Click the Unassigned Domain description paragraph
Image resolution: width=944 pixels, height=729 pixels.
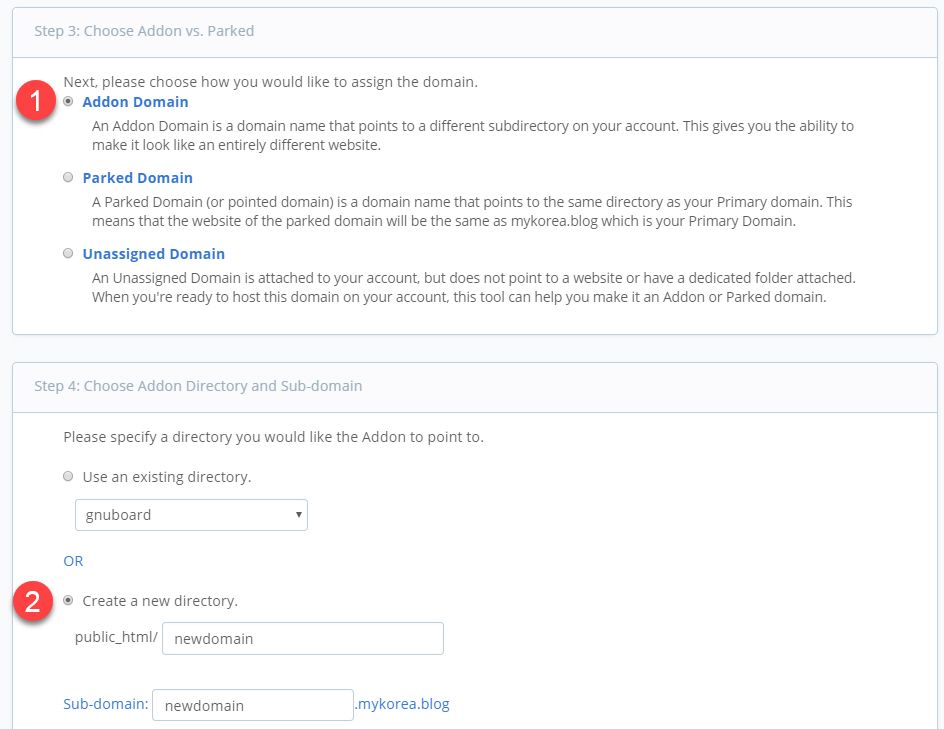pos(474,287)
